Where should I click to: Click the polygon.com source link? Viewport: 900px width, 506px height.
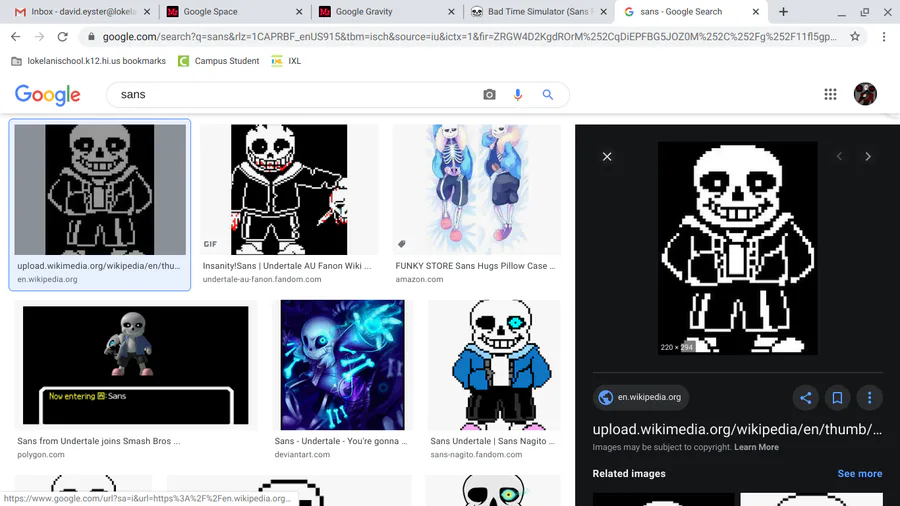click(41, 454)
